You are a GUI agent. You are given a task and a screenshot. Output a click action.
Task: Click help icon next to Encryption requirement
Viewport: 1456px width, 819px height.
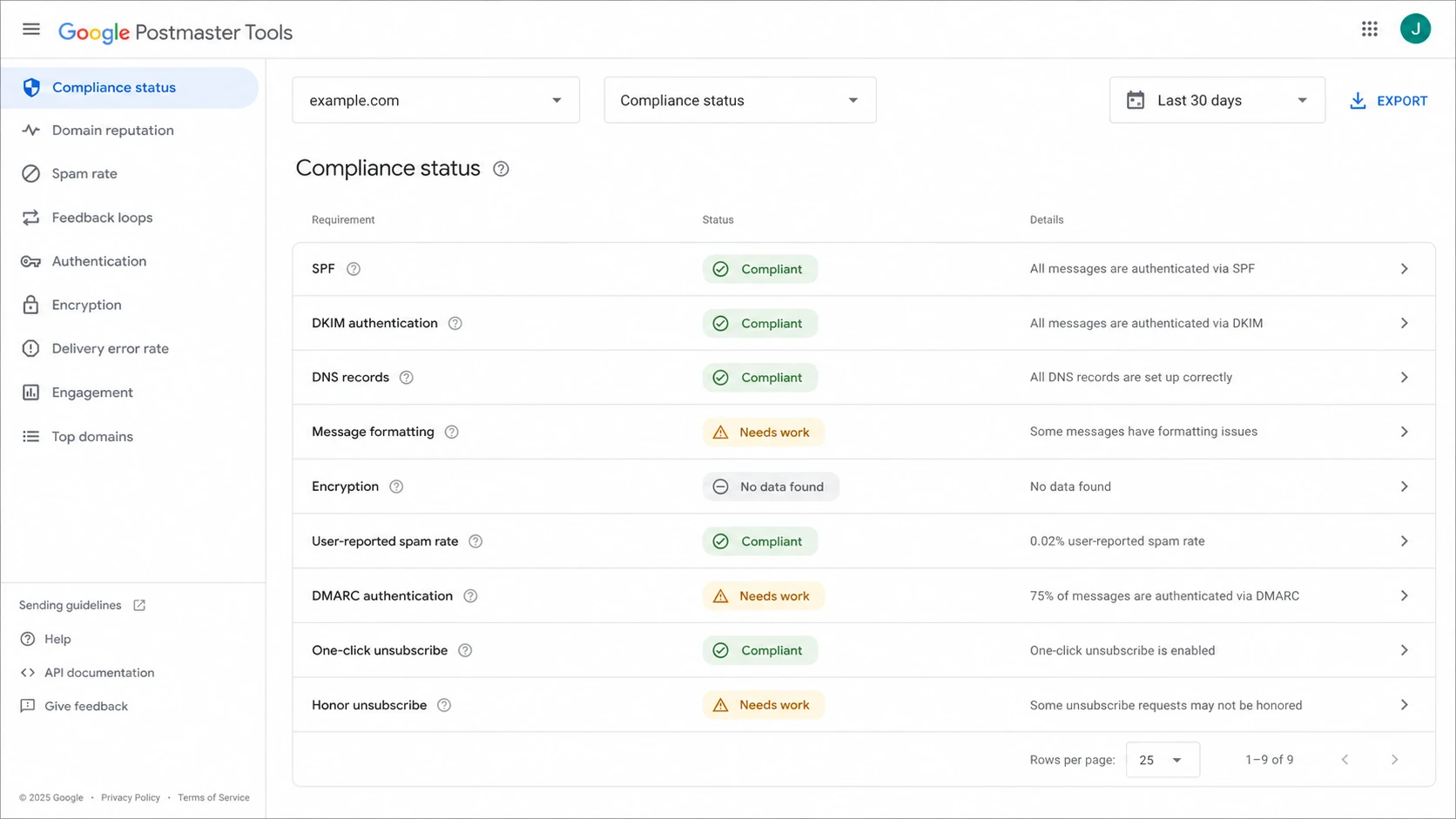(396, 487)
